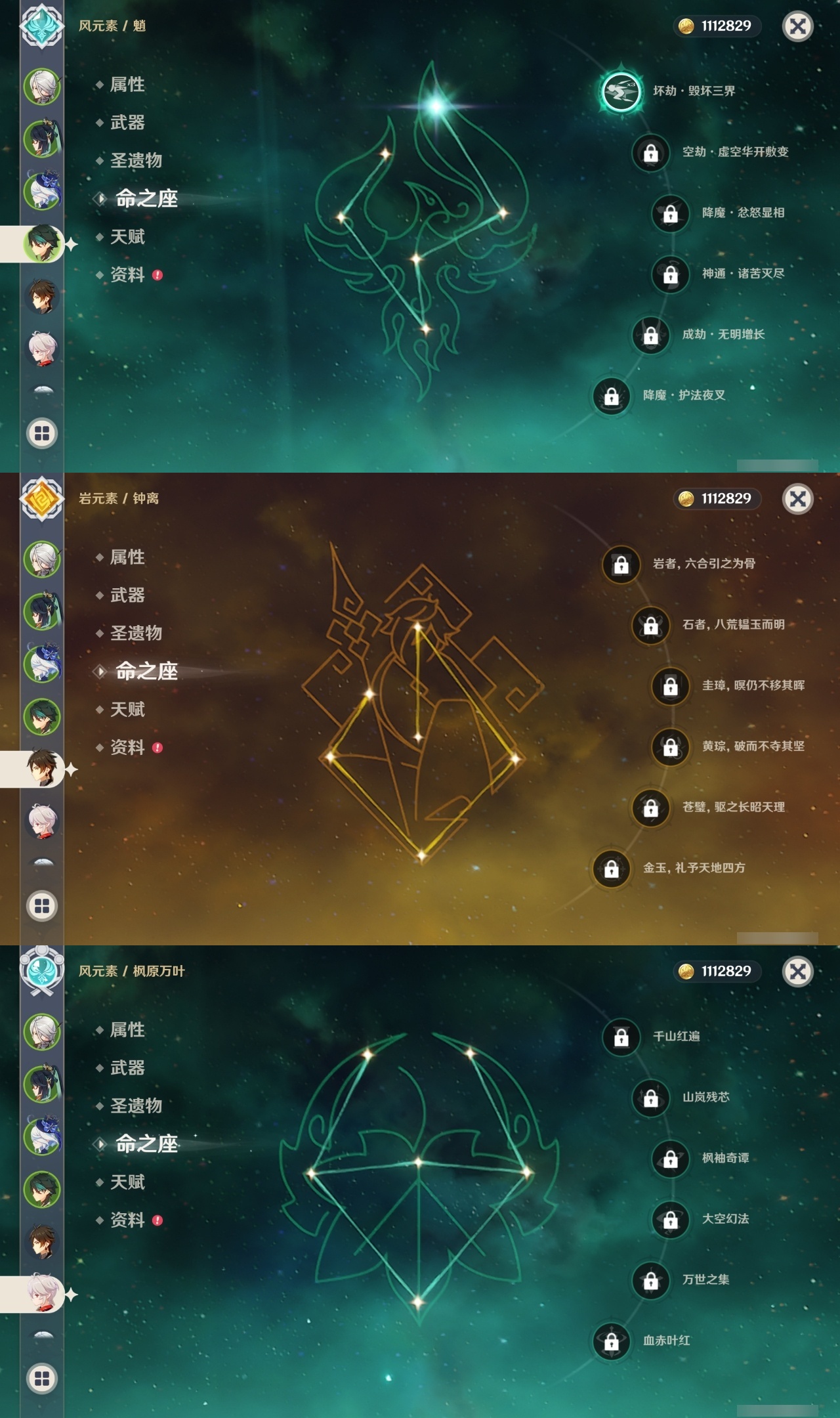Click the top star of Xiao's constellation
Screen dimensions: 840x1418
(x=436, y=105)
